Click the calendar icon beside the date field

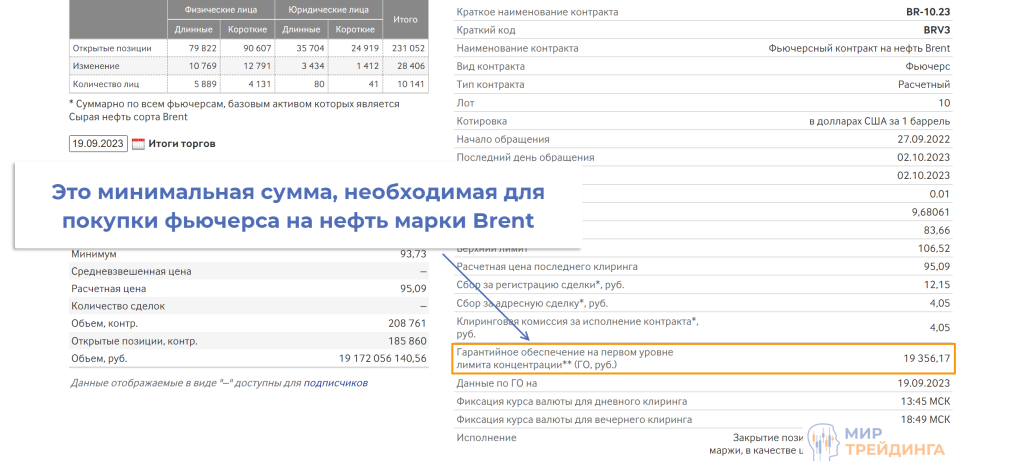click(138, 144)
